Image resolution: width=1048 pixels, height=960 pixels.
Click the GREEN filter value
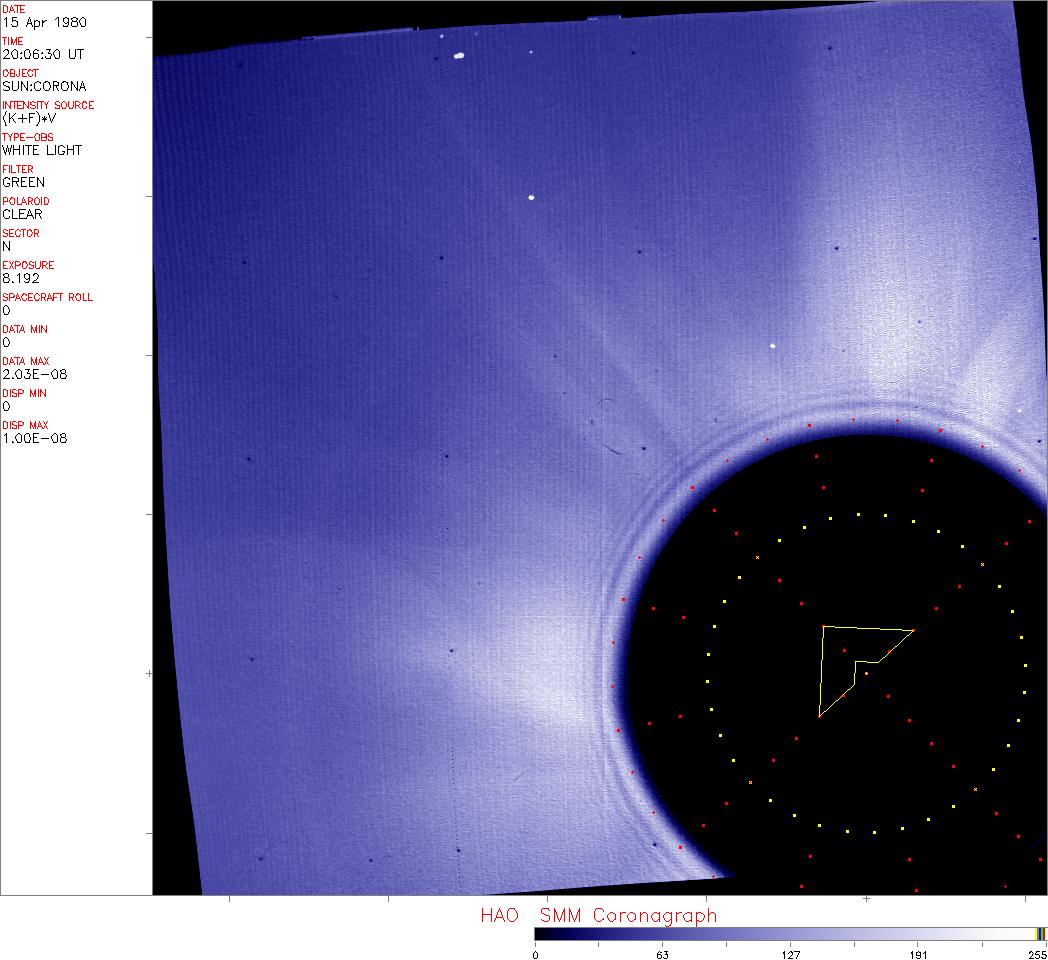pyautogui.click(x=23, y=182)
